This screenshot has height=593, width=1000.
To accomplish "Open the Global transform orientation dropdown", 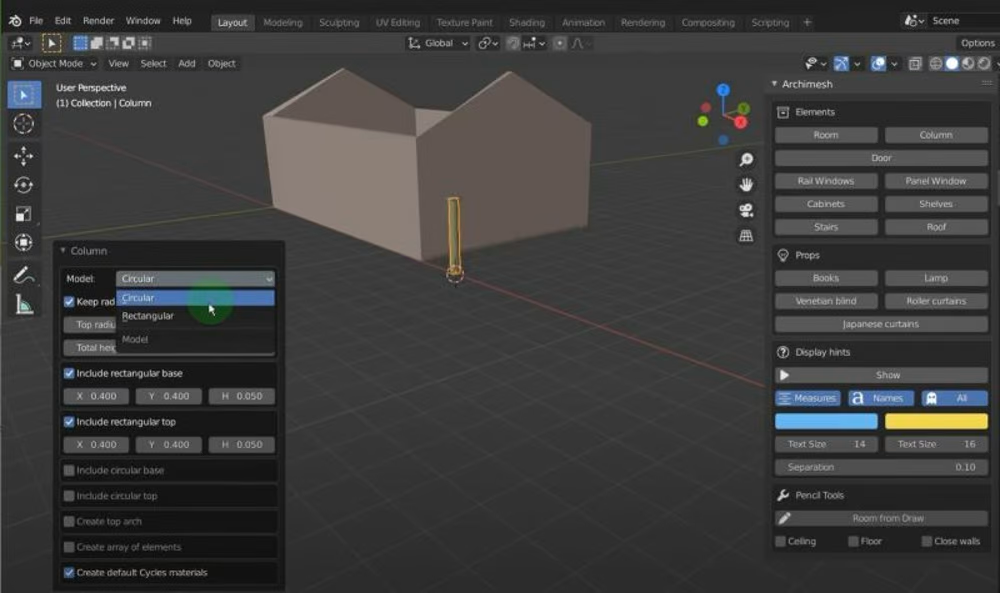I will (437, 42).
